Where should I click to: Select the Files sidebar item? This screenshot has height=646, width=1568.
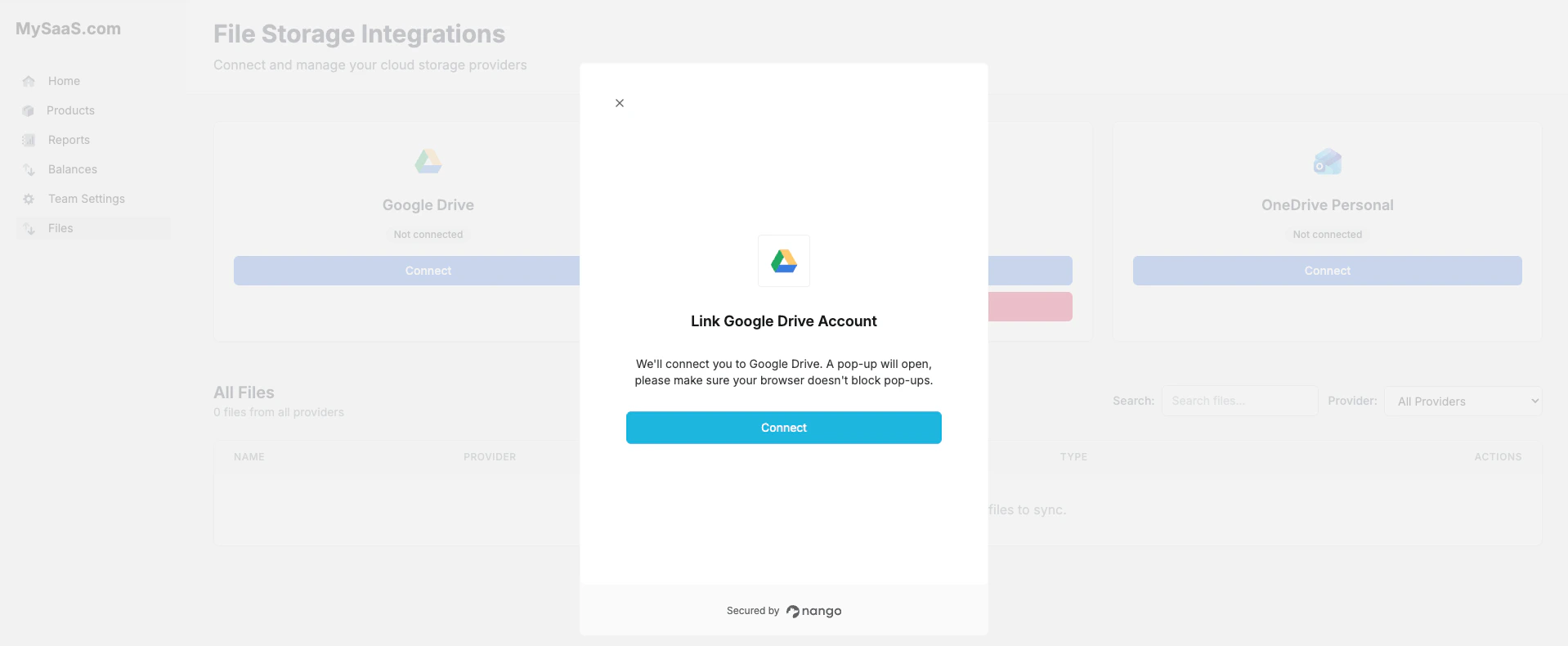pyautogui.click(x=93, y=228)
